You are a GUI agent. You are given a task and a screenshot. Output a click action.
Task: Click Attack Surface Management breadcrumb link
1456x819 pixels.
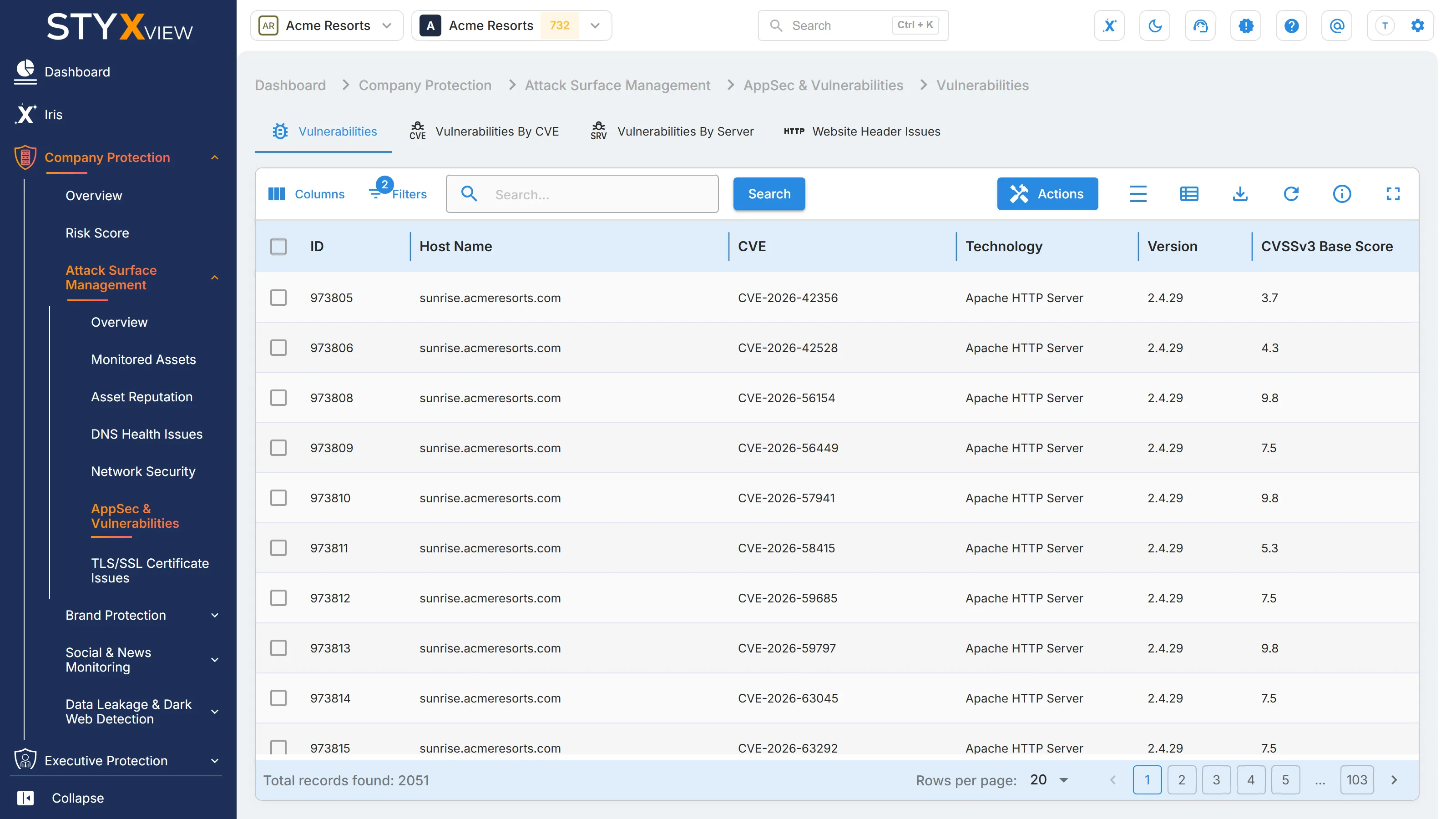point(617,86)
